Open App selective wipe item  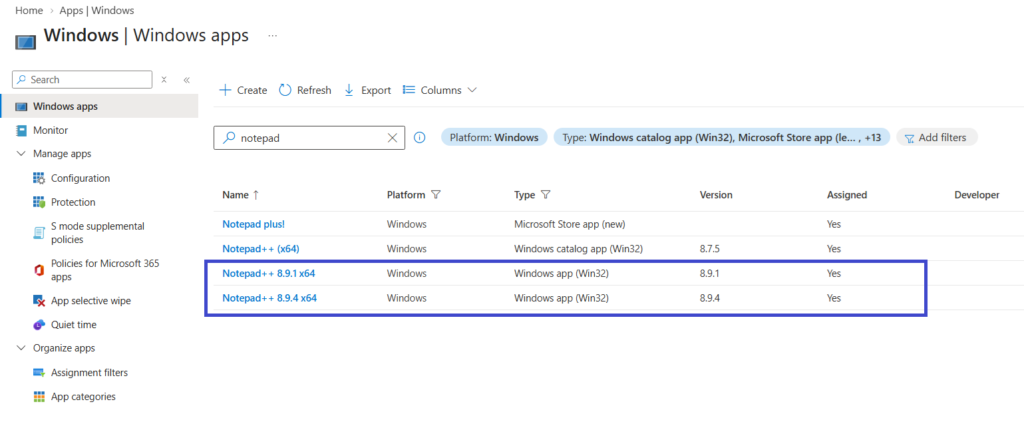91,301
